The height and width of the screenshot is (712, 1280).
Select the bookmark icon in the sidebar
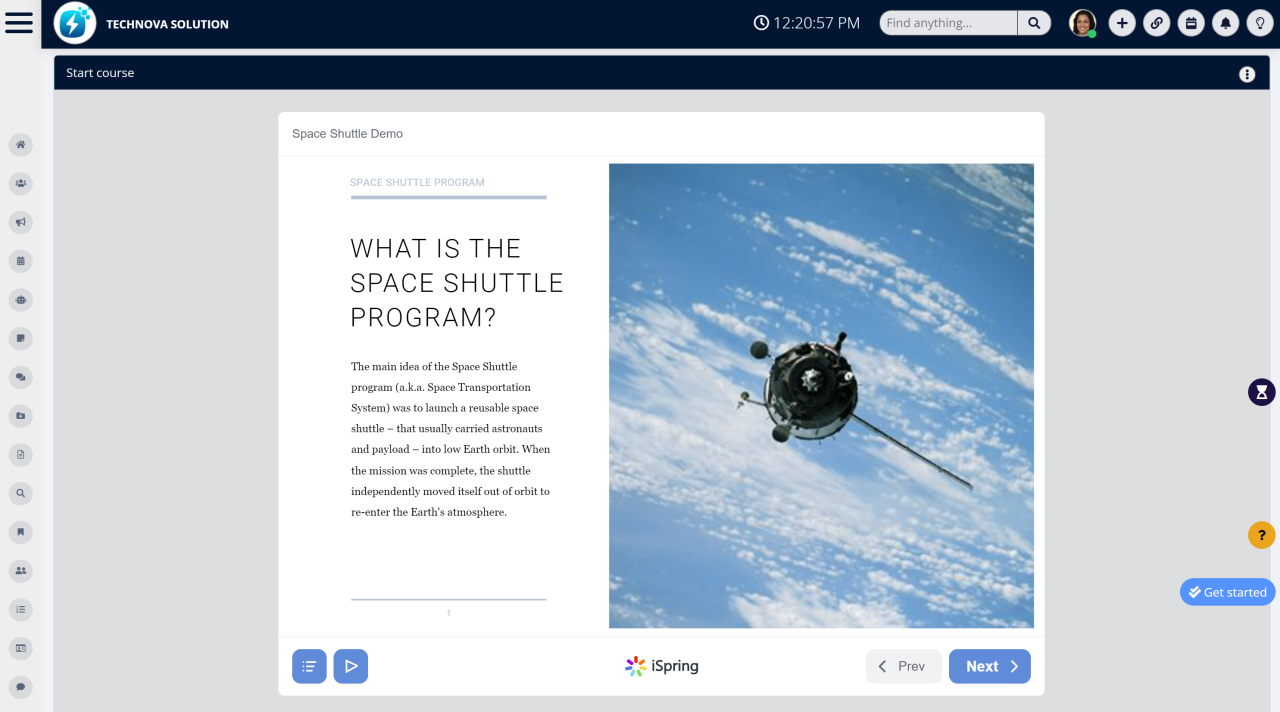[20, 532]
